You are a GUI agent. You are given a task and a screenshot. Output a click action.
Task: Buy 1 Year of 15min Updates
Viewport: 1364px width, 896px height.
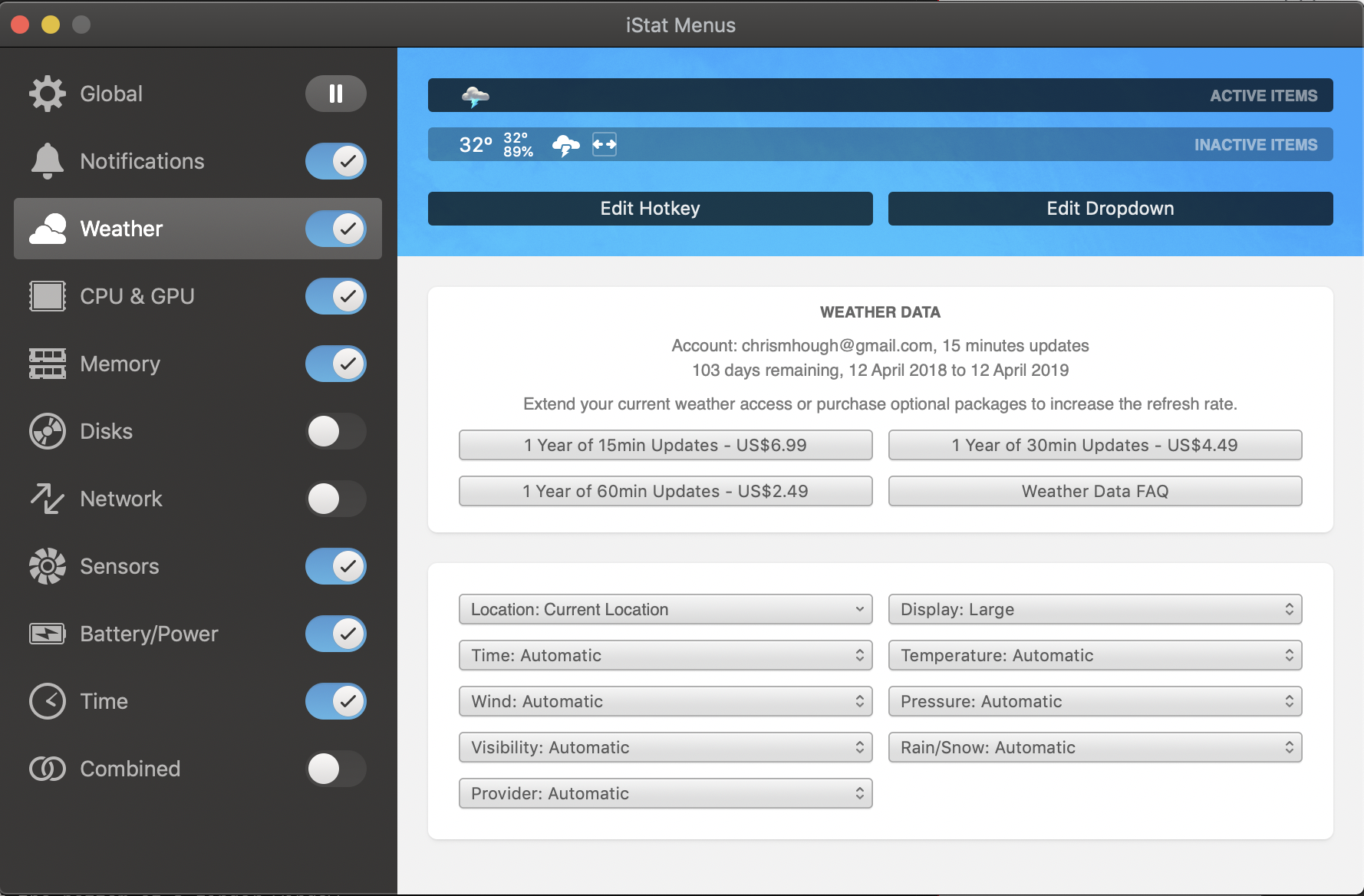[x=666, y=445]
